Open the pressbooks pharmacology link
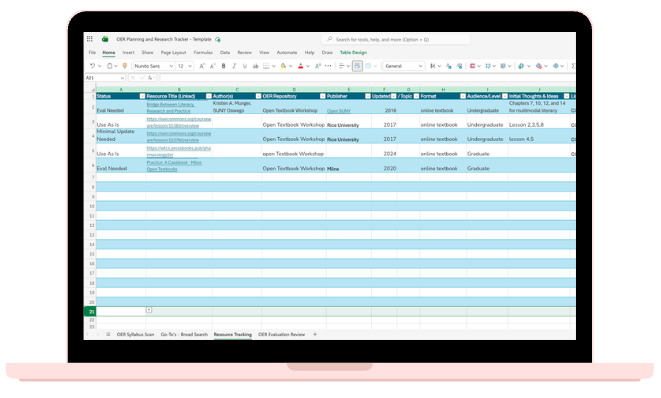This screenshot has height=398, width=661. pos(179,151)
